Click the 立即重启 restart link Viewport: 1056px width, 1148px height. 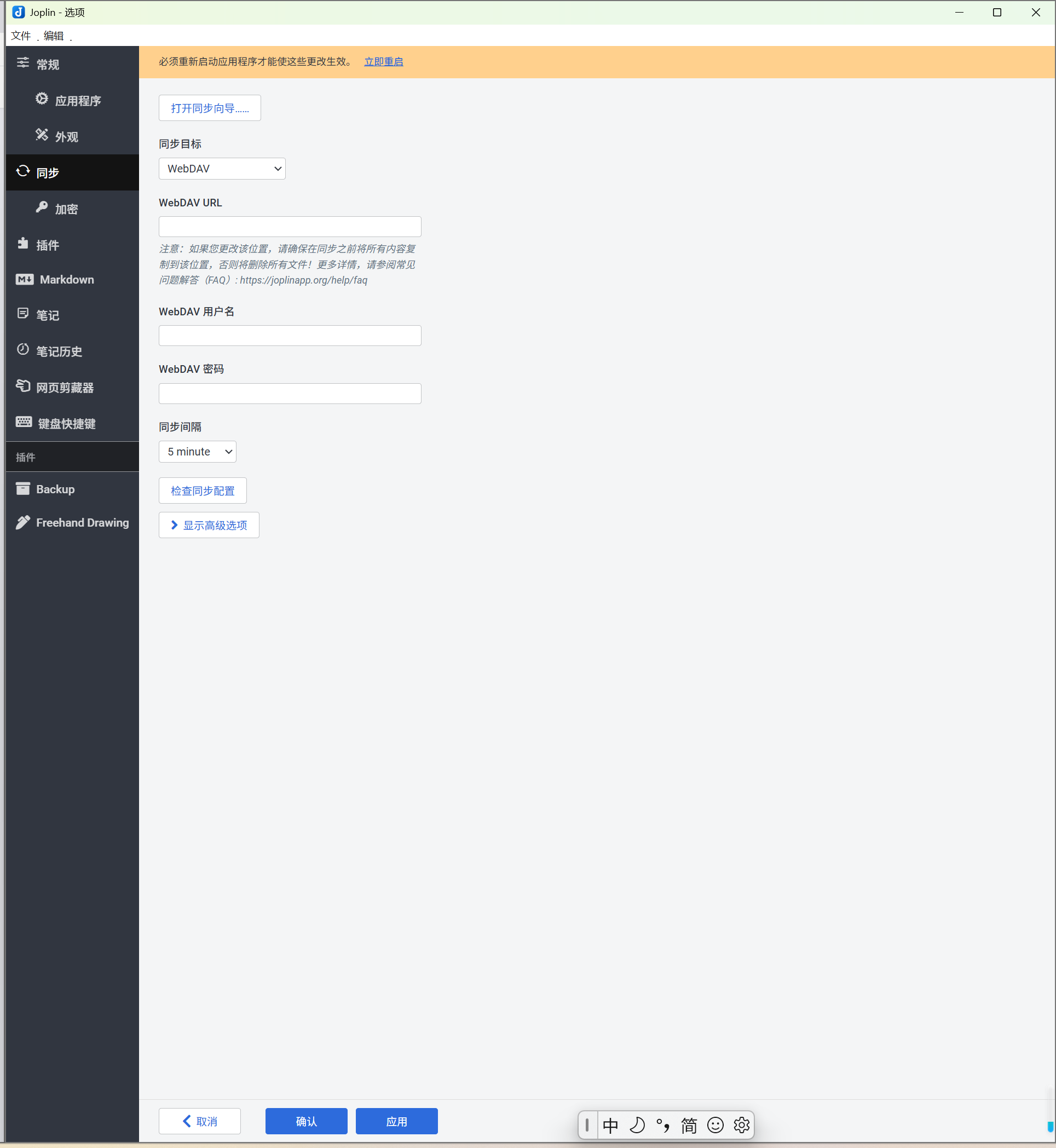(383, 62)
